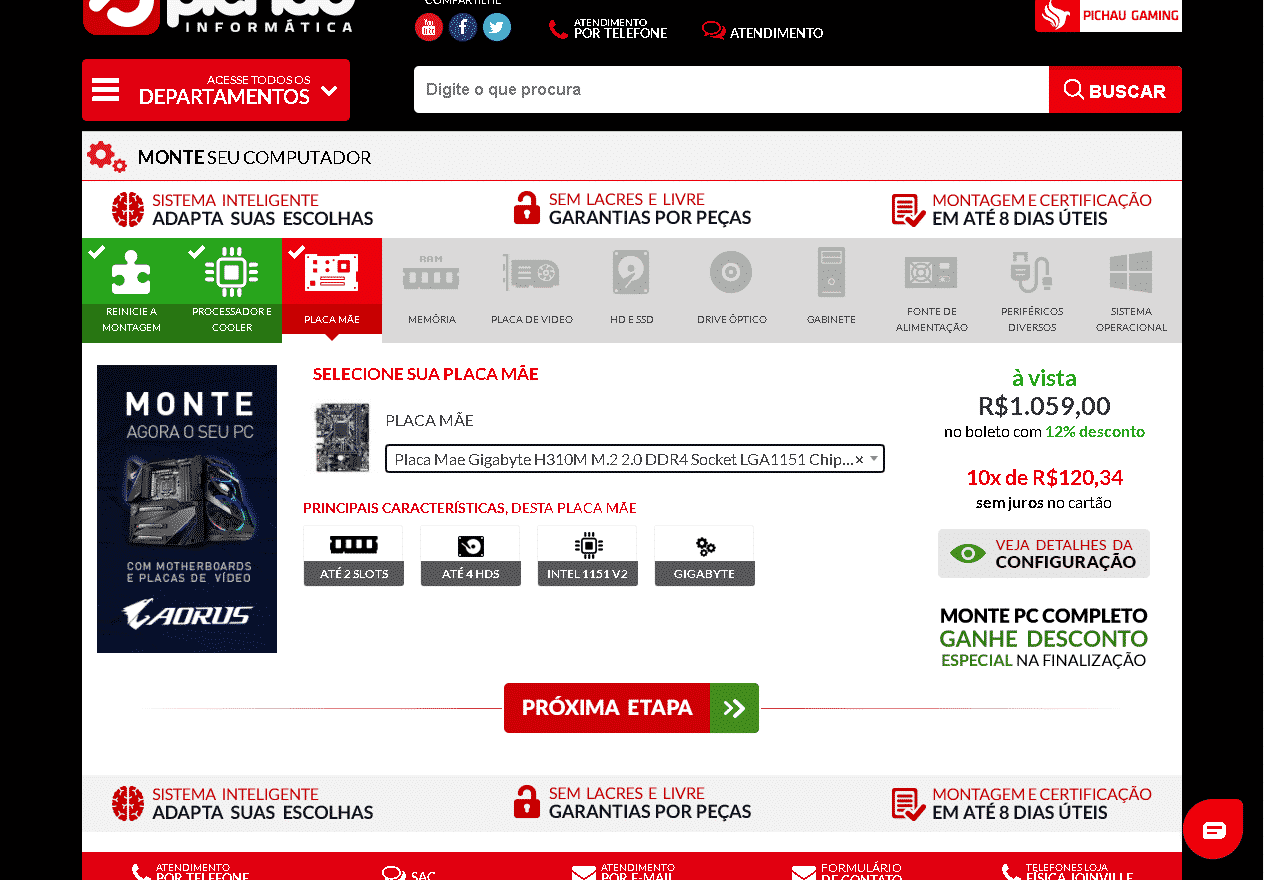Viewport: 1264px width, 880px height.
Task: Click the chat bubbles Atendimento icon
Action: [713, 31]
